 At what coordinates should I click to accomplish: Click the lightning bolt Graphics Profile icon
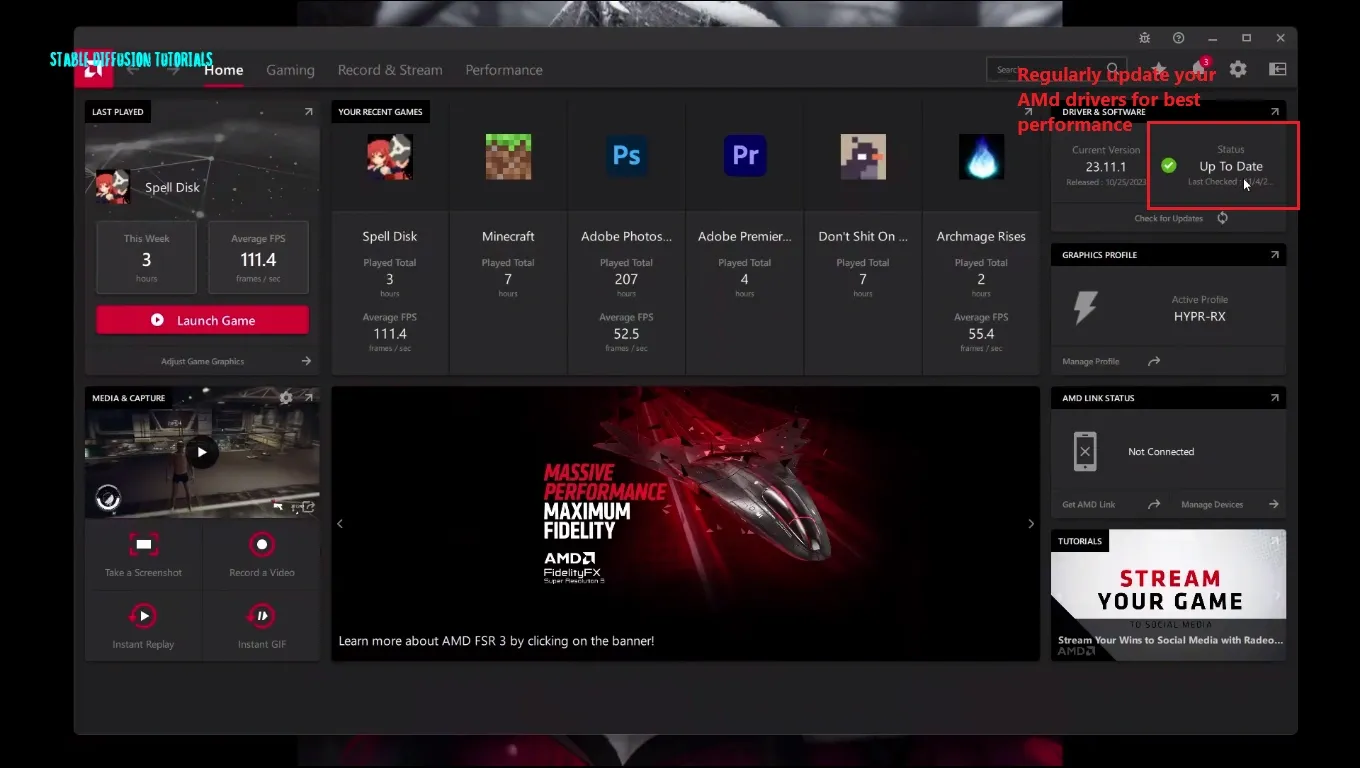(x=1085, y=308)
